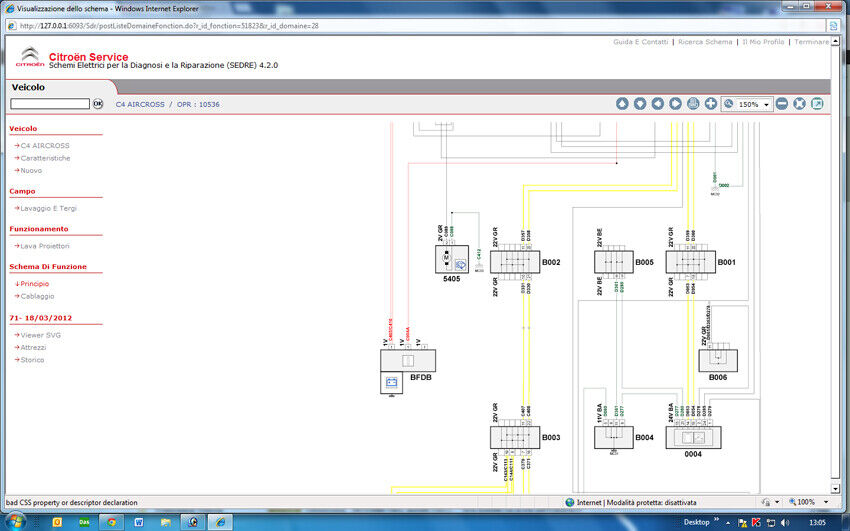Viewport: 850px width, 531px height.
Task: Zoom out using the minus icon
Action: pos(782,104)
